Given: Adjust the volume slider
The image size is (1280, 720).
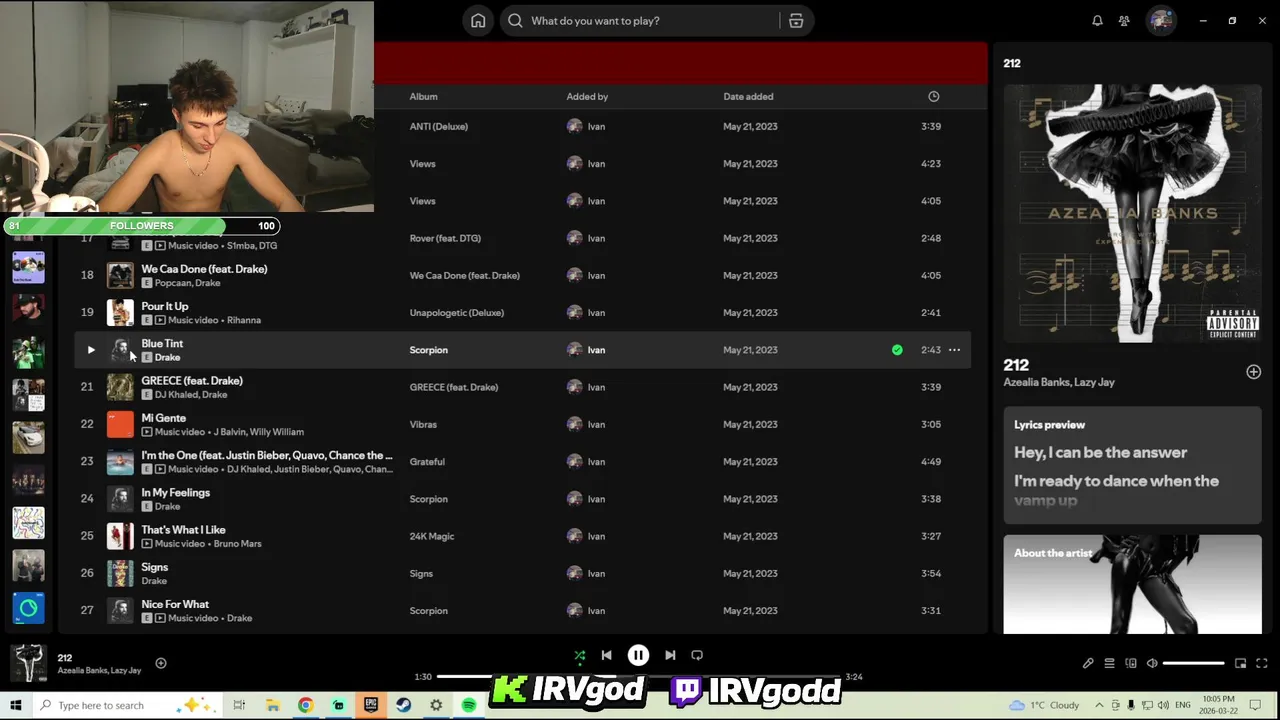Looking at the screenshot, I should pos(1193,663).
